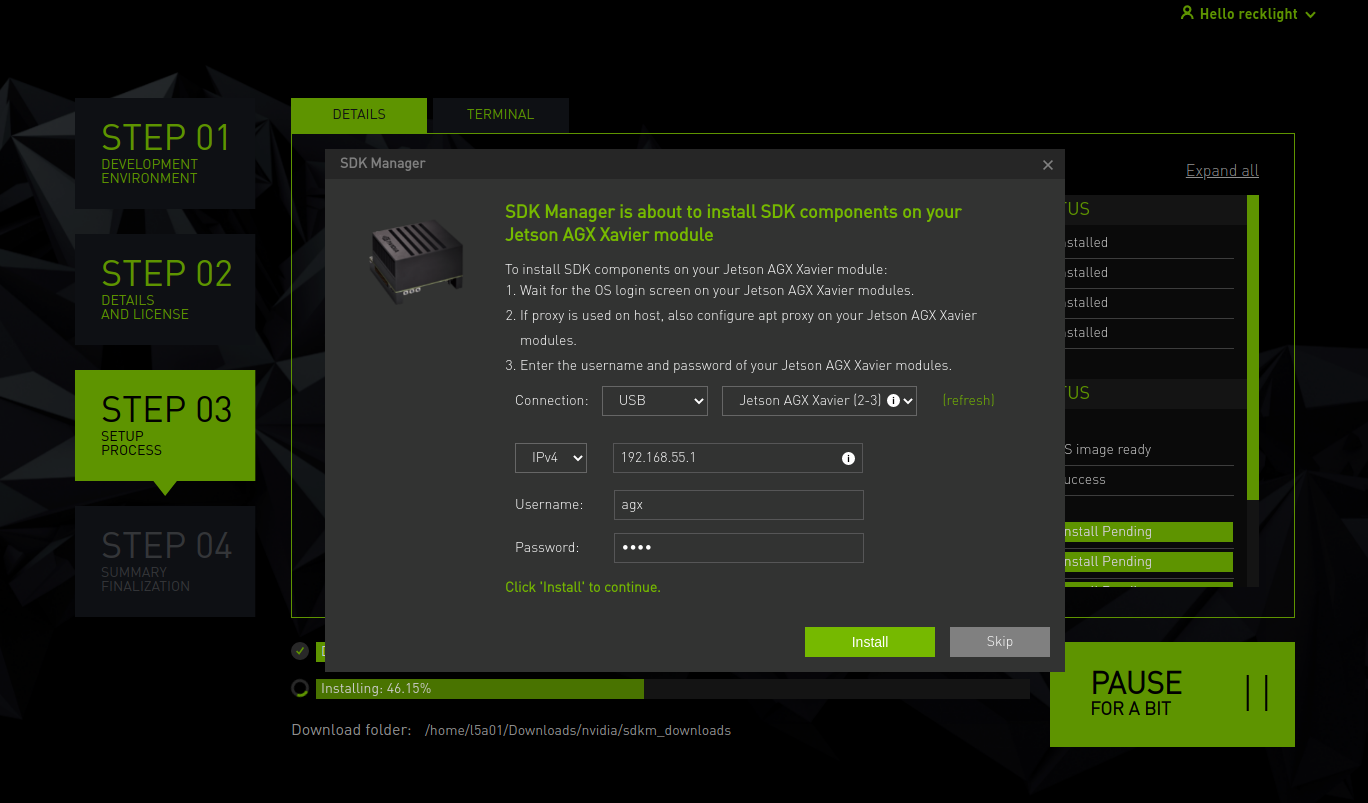
Task: Click the Jetson AGX Xavier module image in the dialog
Action: tap(416, 262)
